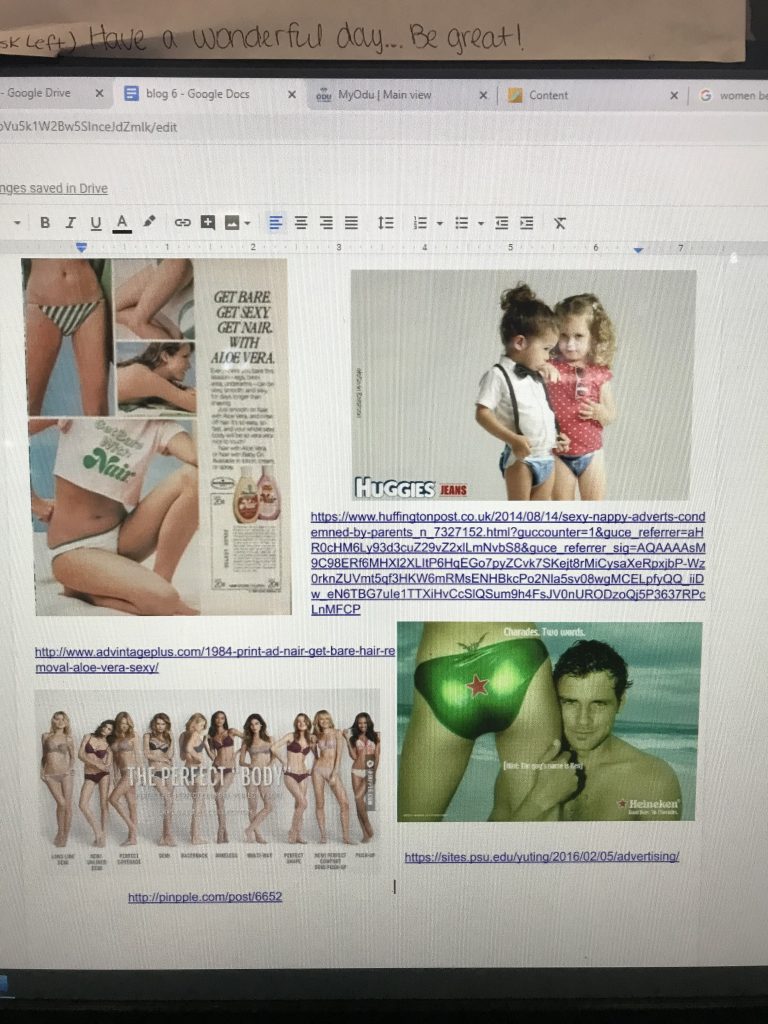Open line spacing options

point(386,223)
